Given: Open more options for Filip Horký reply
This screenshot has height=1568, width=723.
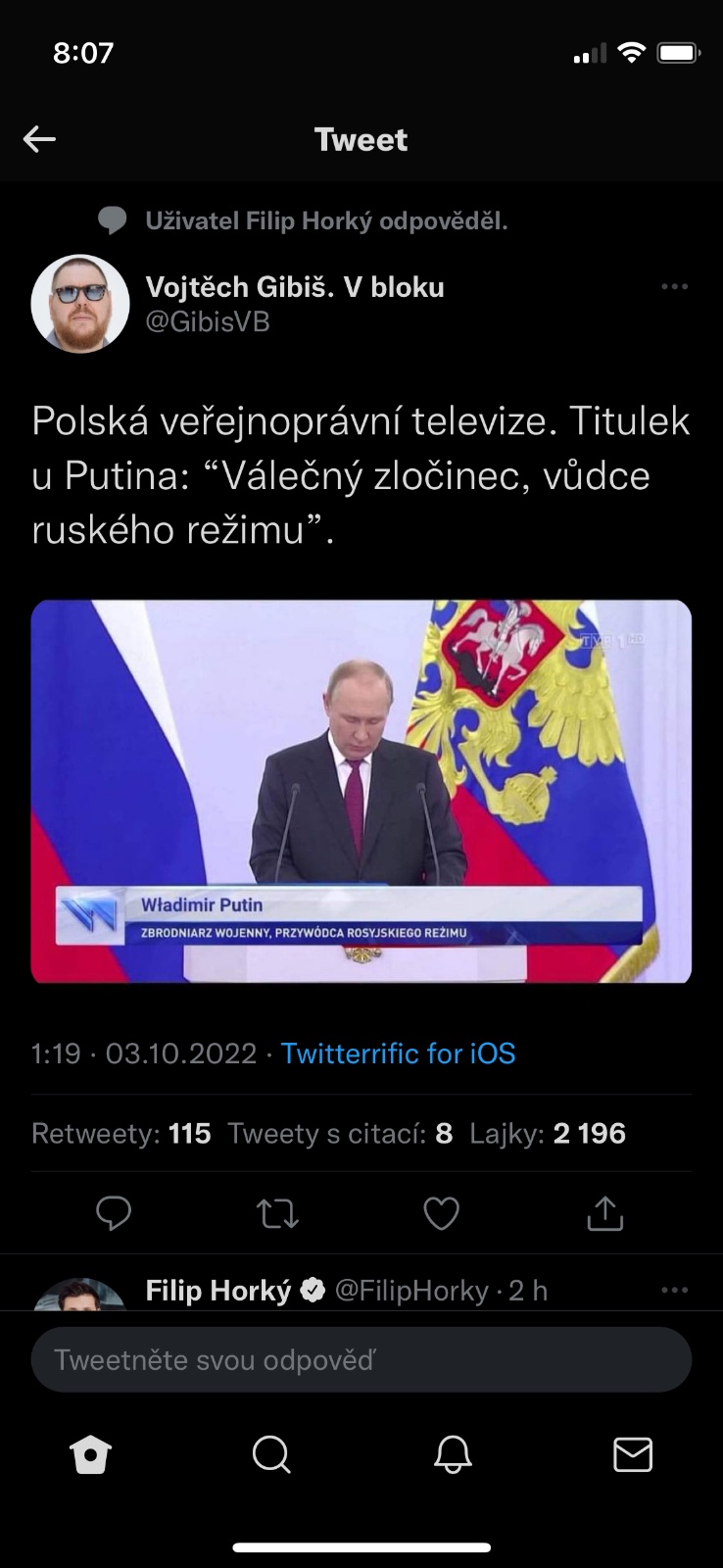Looking at the screenshot, I should click(x=674, y=1290).
